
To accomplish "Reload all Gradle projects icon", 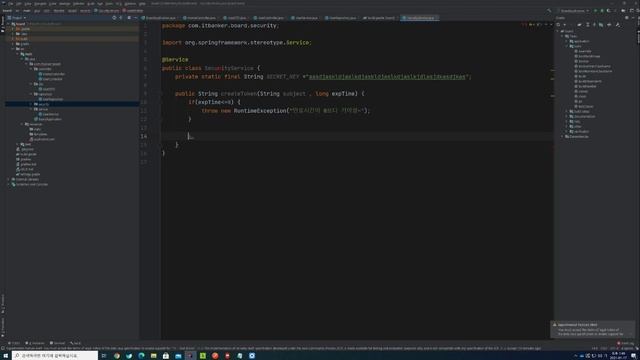I will click(558, 24).
